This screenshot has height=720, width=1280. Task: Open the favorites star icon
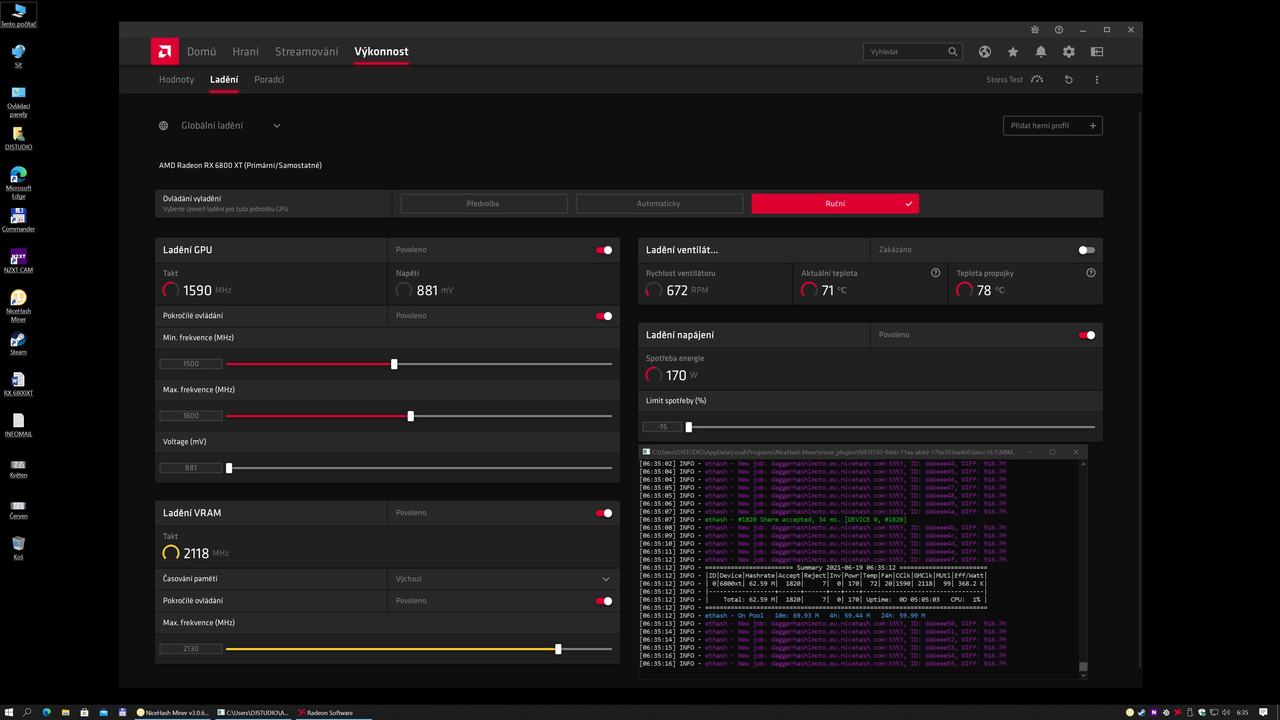[x=1013, y=51]
